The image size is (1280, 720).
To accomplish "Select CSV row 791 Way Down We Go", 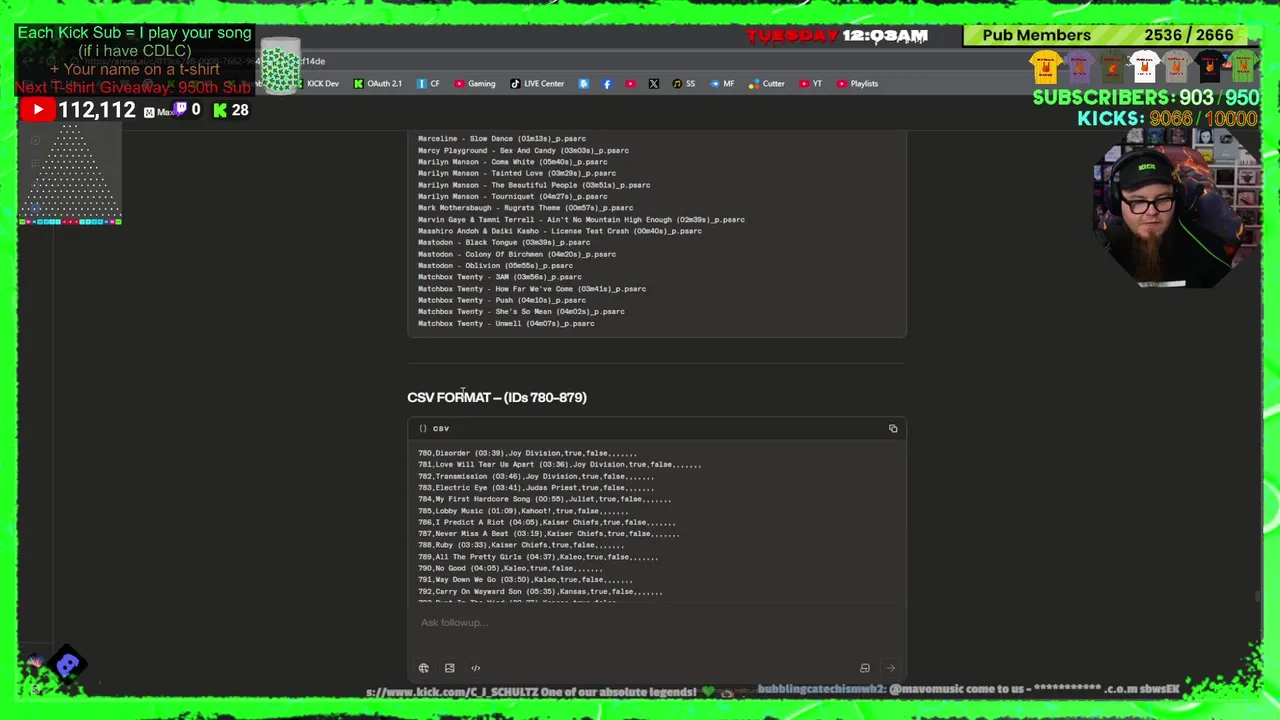I will point(525,580).
